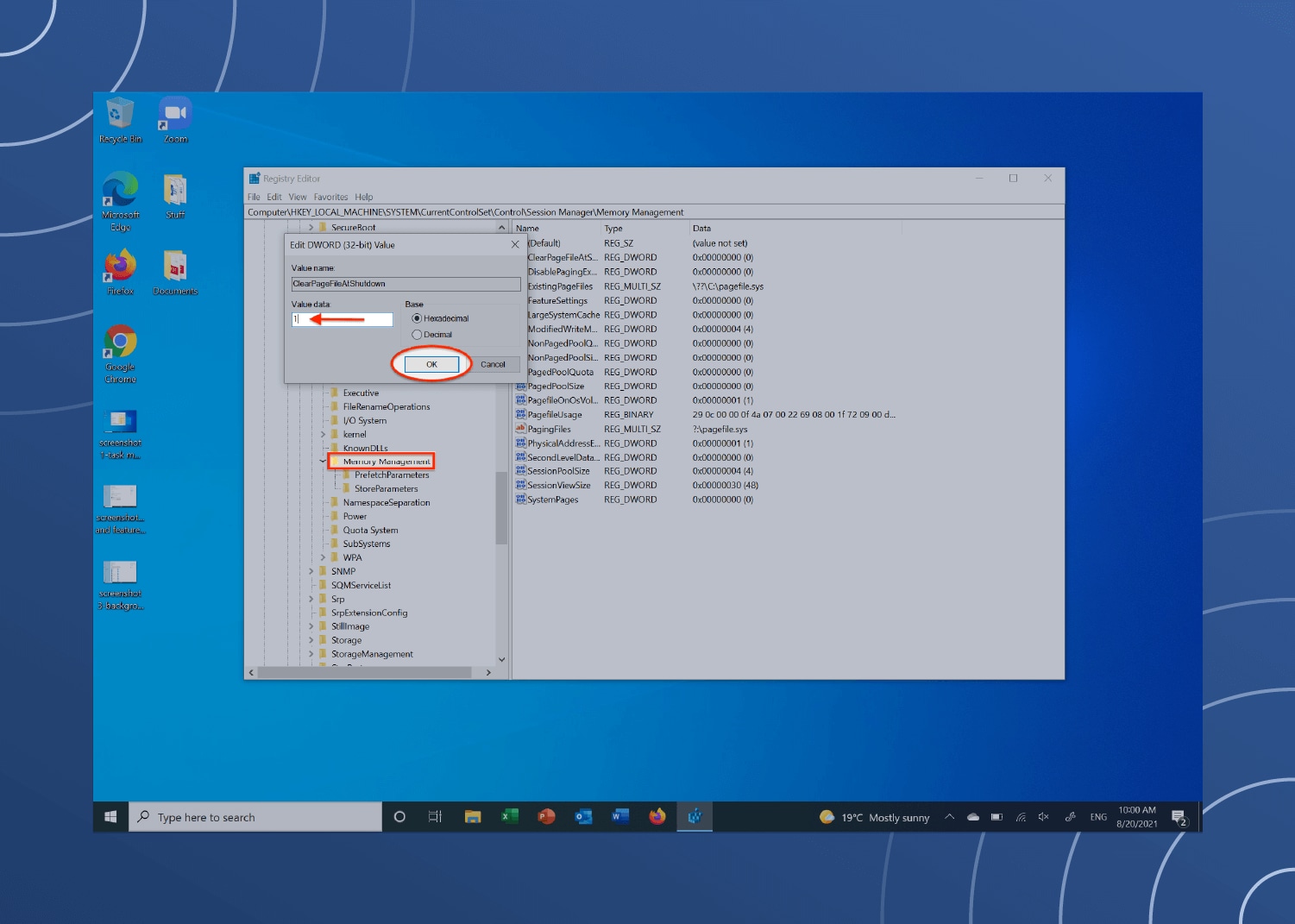The width and height of the screenshot is (1295, 924).
Task: Expand the SNMP registry key
Action: [311, 570]
